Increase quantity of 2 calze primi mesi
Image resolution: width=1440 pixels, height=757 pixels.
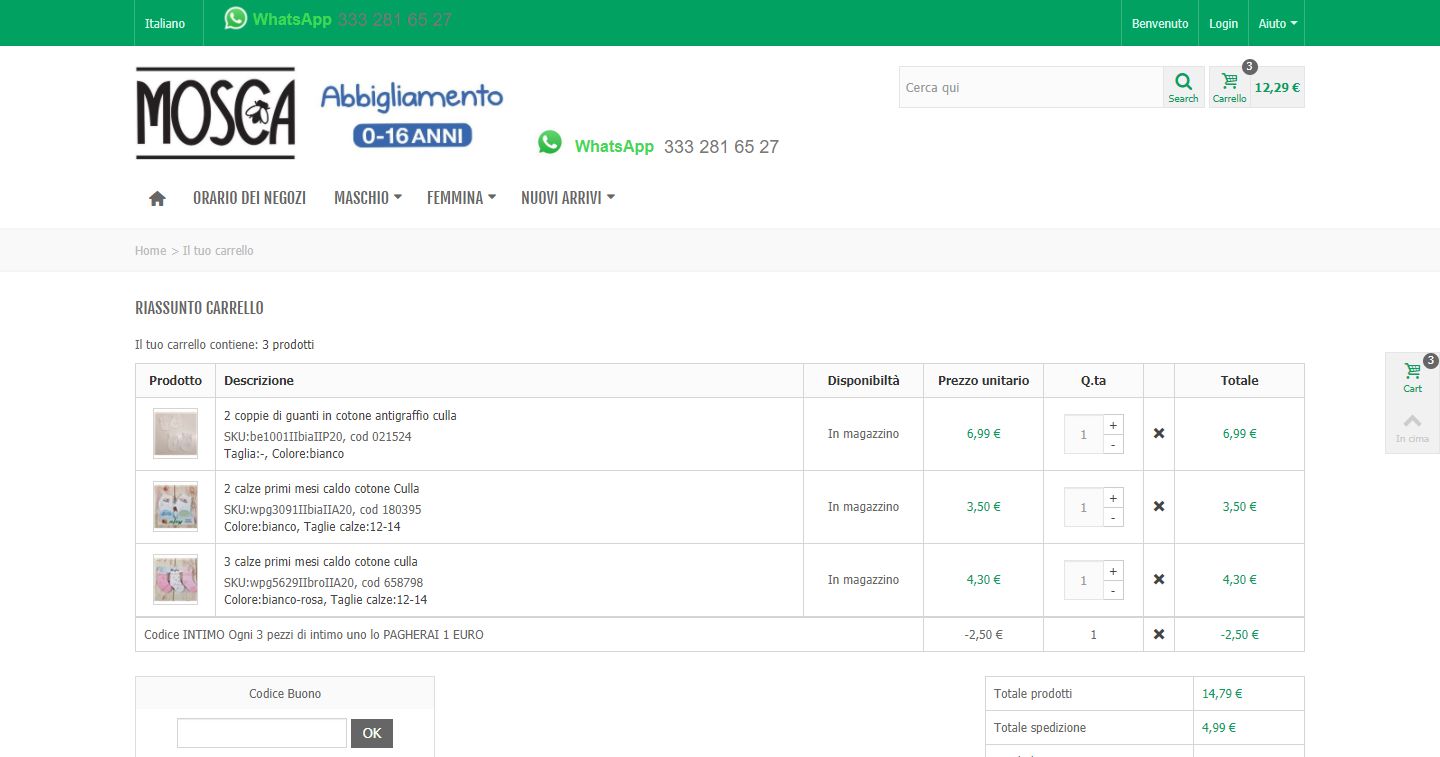pos(1113,498)
